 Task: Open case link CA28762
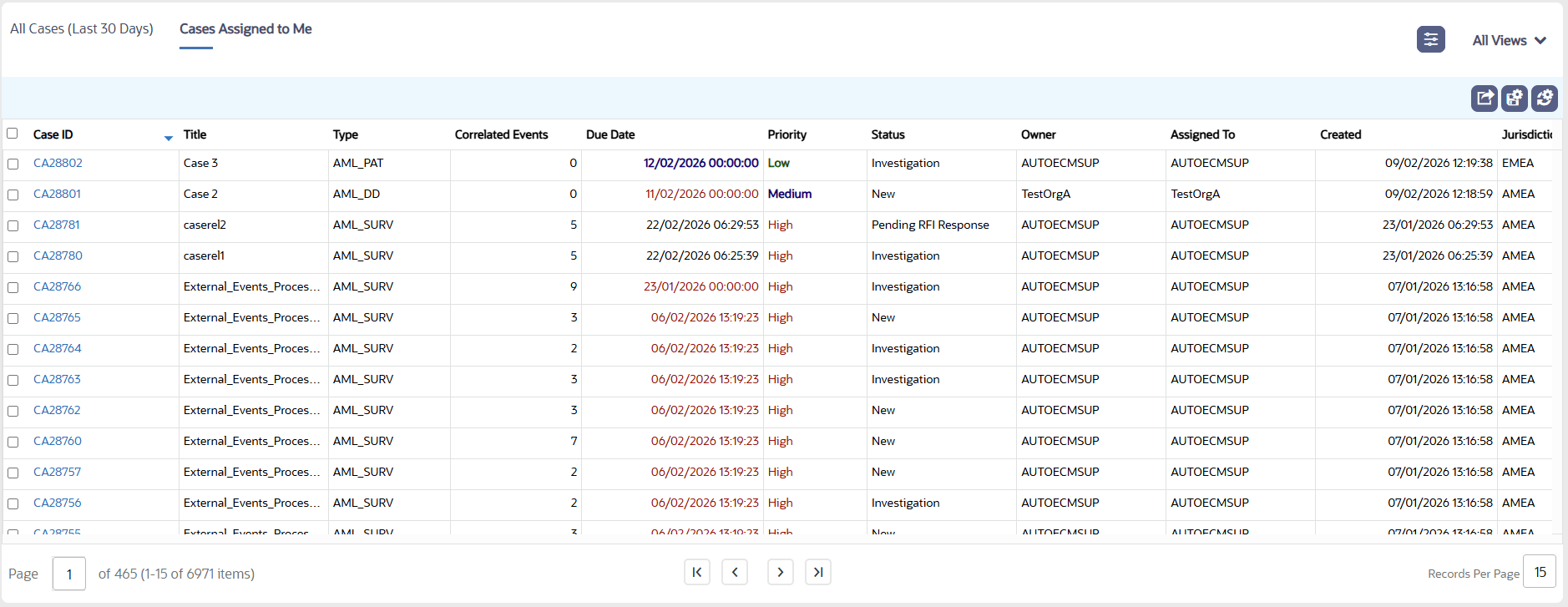pyautogui.click(x=57, y=410)
